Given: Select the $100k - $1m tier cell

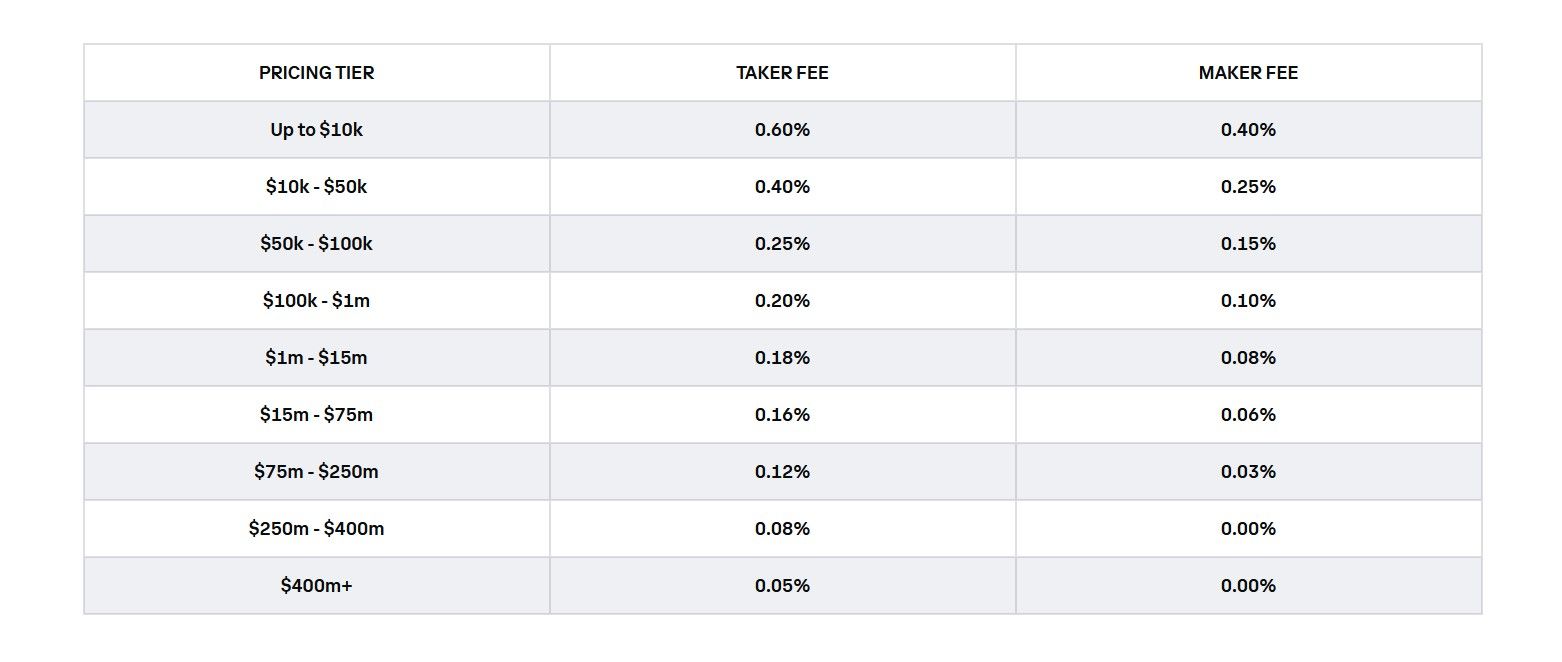Looking at the screenshot, I should pyautogui.click(x=316, y=301).
